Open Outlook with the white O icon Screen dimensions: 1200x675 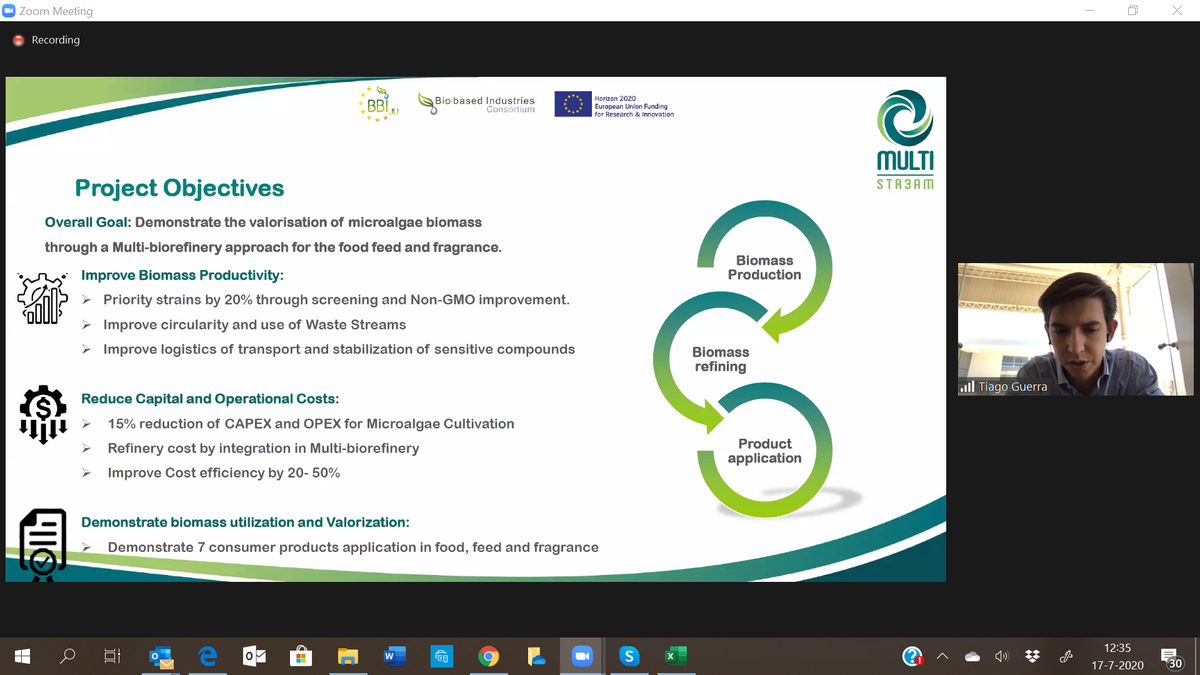tap(254, 656)
